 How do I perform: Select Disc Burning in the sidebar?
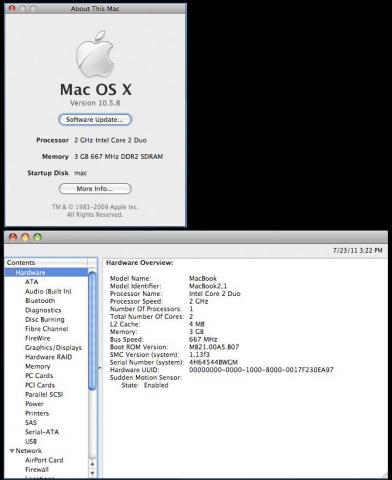click(45, 319)
